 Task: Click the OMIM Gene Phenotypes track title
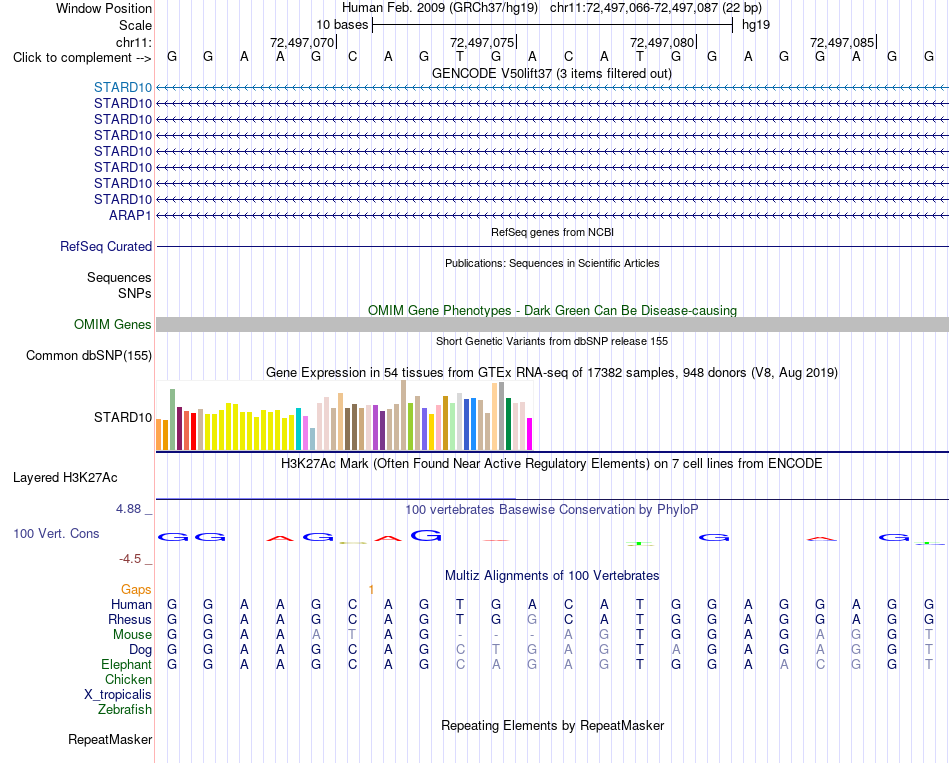tap(553, 310)
